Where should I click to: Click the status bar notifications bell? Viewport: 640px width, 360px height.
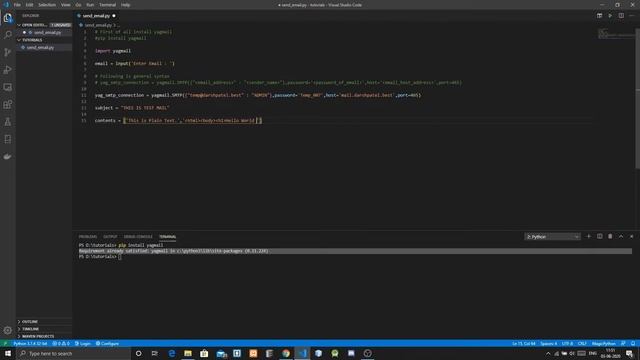pos(633,344)
